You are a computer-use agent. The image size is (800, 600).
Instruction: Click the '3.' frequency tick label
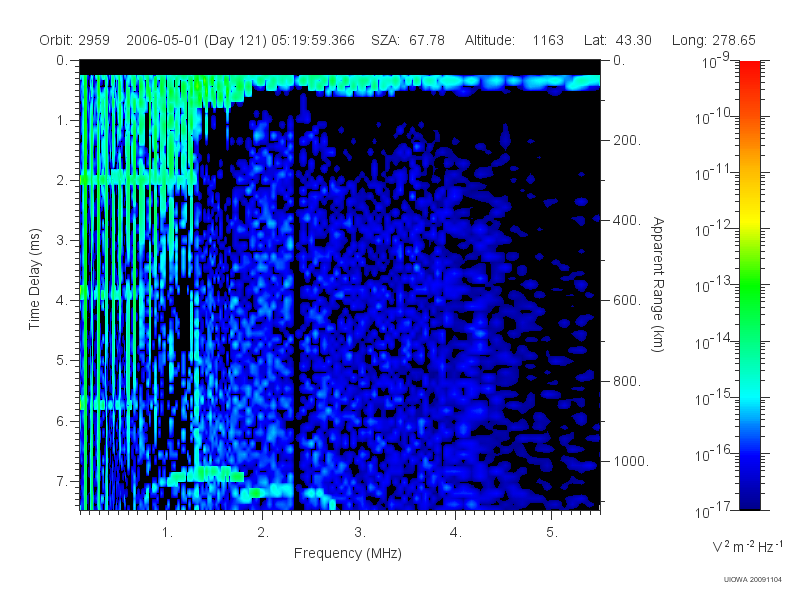point(360,533)
